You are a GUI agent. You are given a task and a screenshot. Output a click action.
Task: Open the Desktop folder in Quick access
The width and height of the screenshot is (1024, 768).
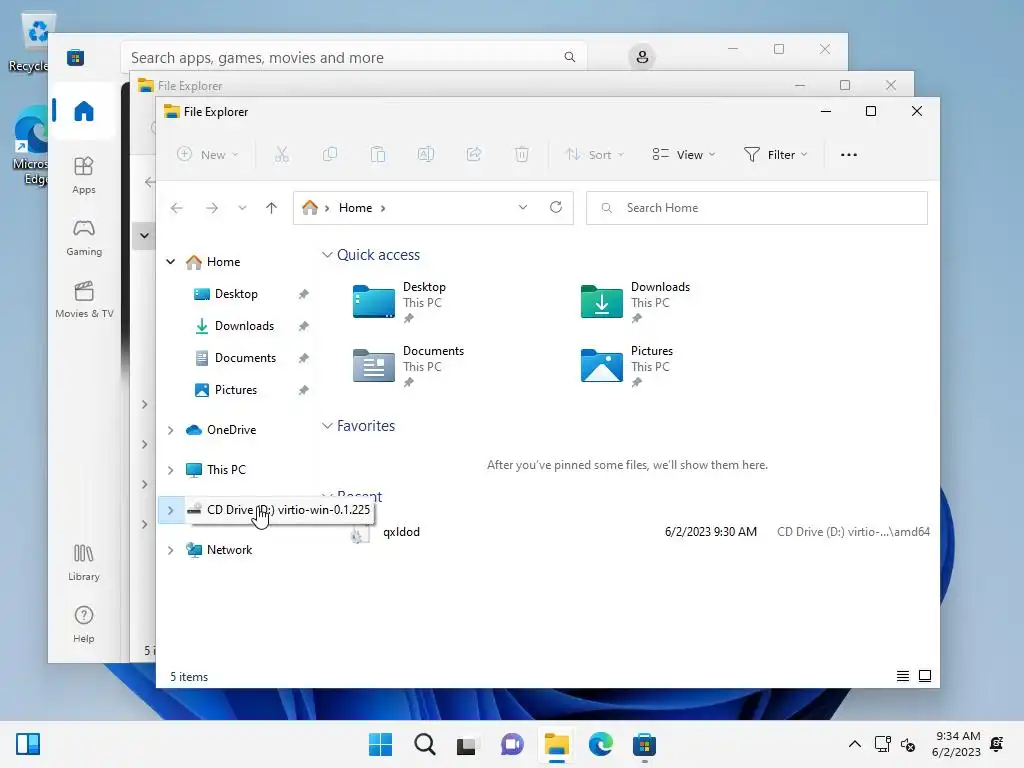coord(399,302)
